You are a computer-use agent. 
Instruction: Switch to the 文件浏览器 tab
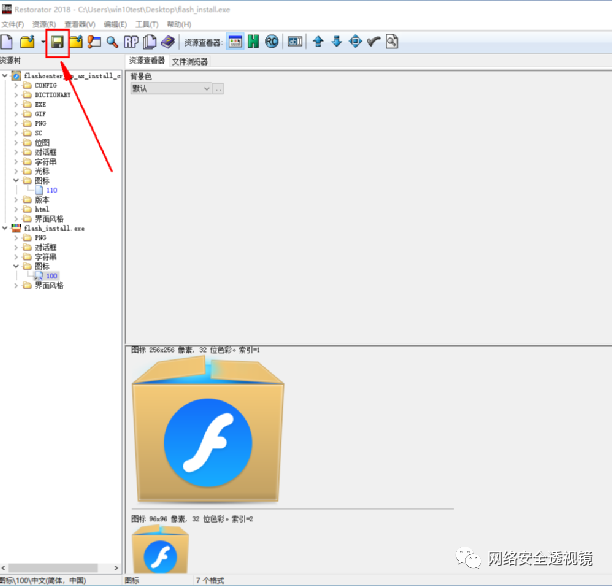click(x=190, y=61)
